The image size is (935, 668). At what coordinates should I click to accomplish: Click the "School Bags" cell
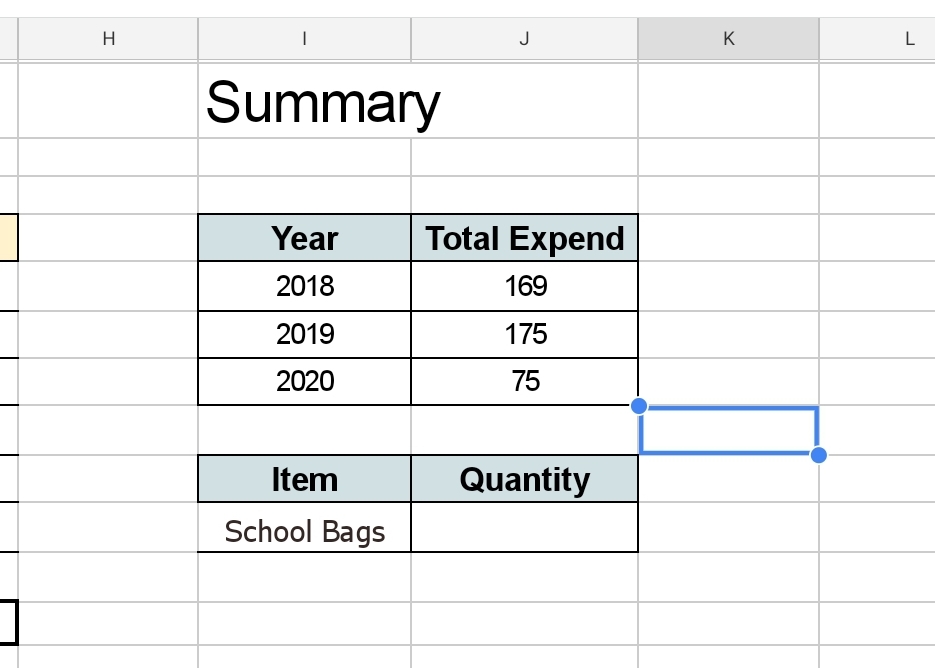[x=304, y=528]
